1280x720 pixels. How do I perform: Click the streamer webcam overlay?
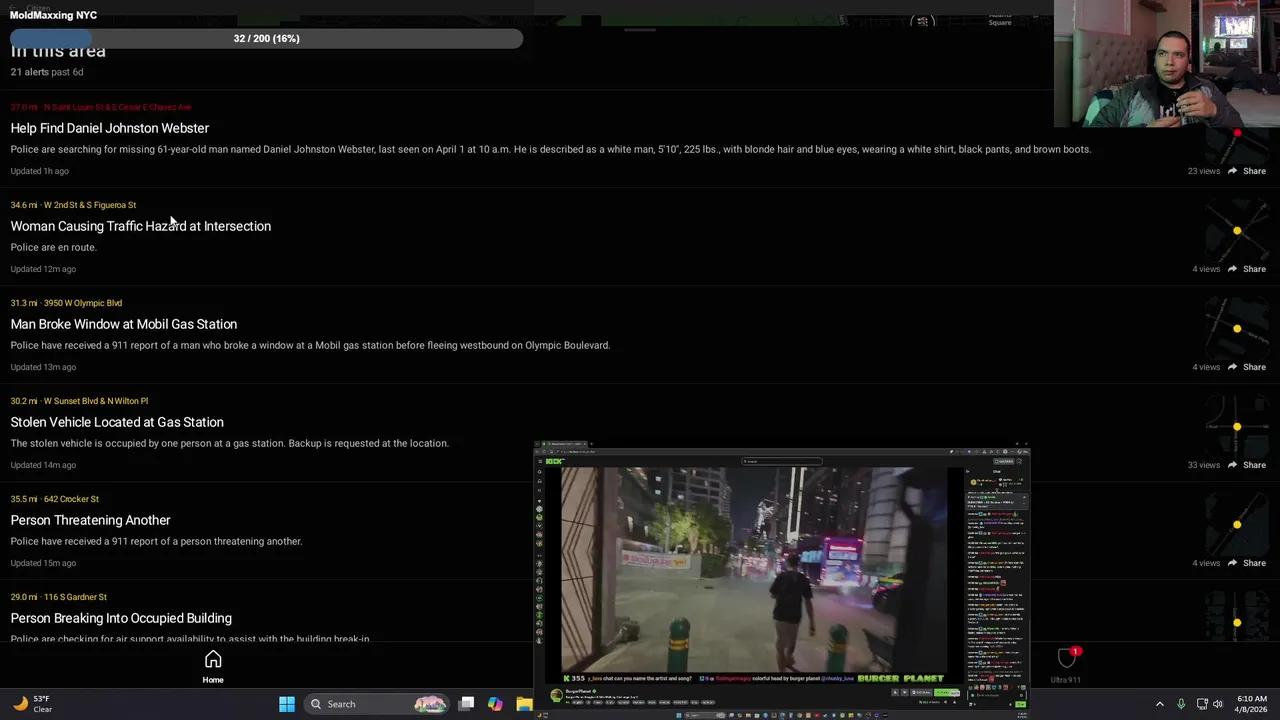click(1167, 64)
